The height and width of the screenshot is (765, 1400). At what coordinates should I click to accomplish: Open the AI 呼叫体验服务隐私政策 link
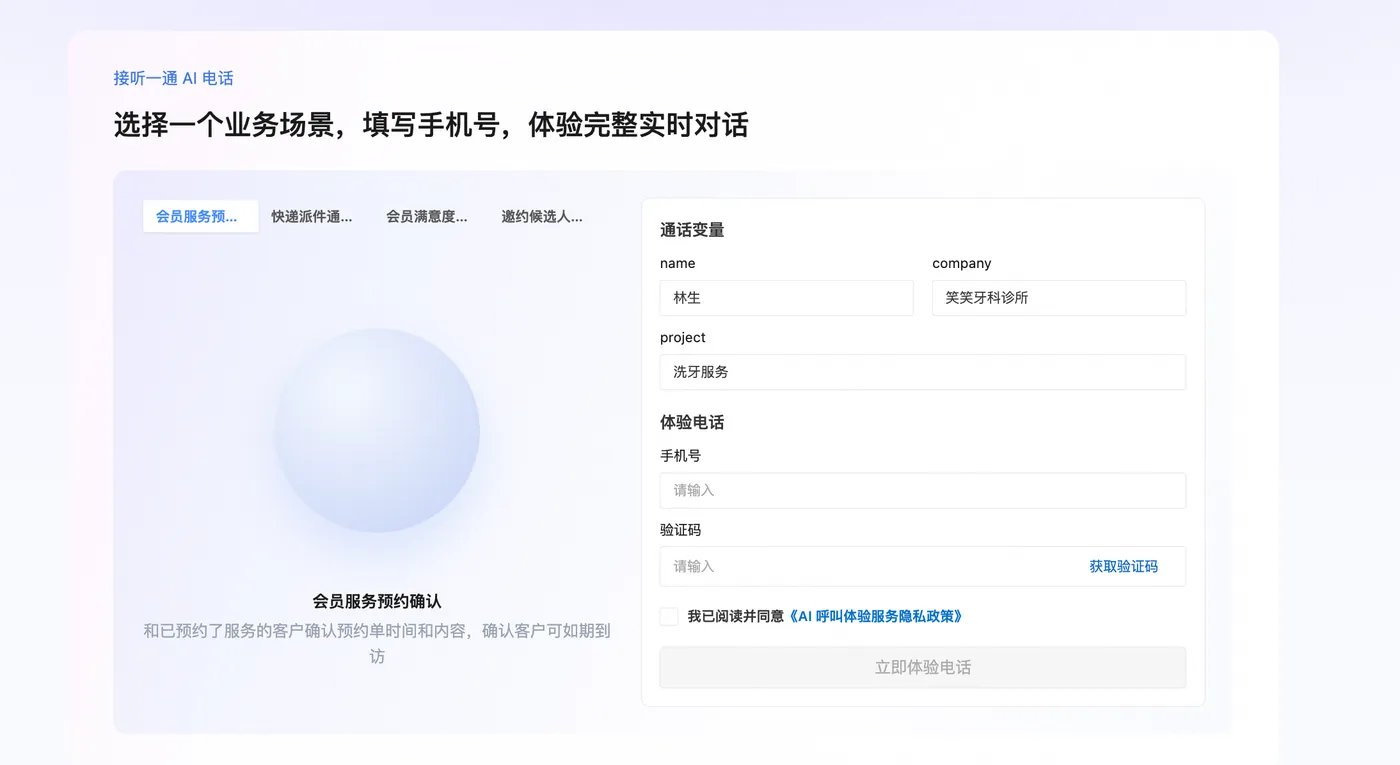pyautogui.click(x=875, y=616)
